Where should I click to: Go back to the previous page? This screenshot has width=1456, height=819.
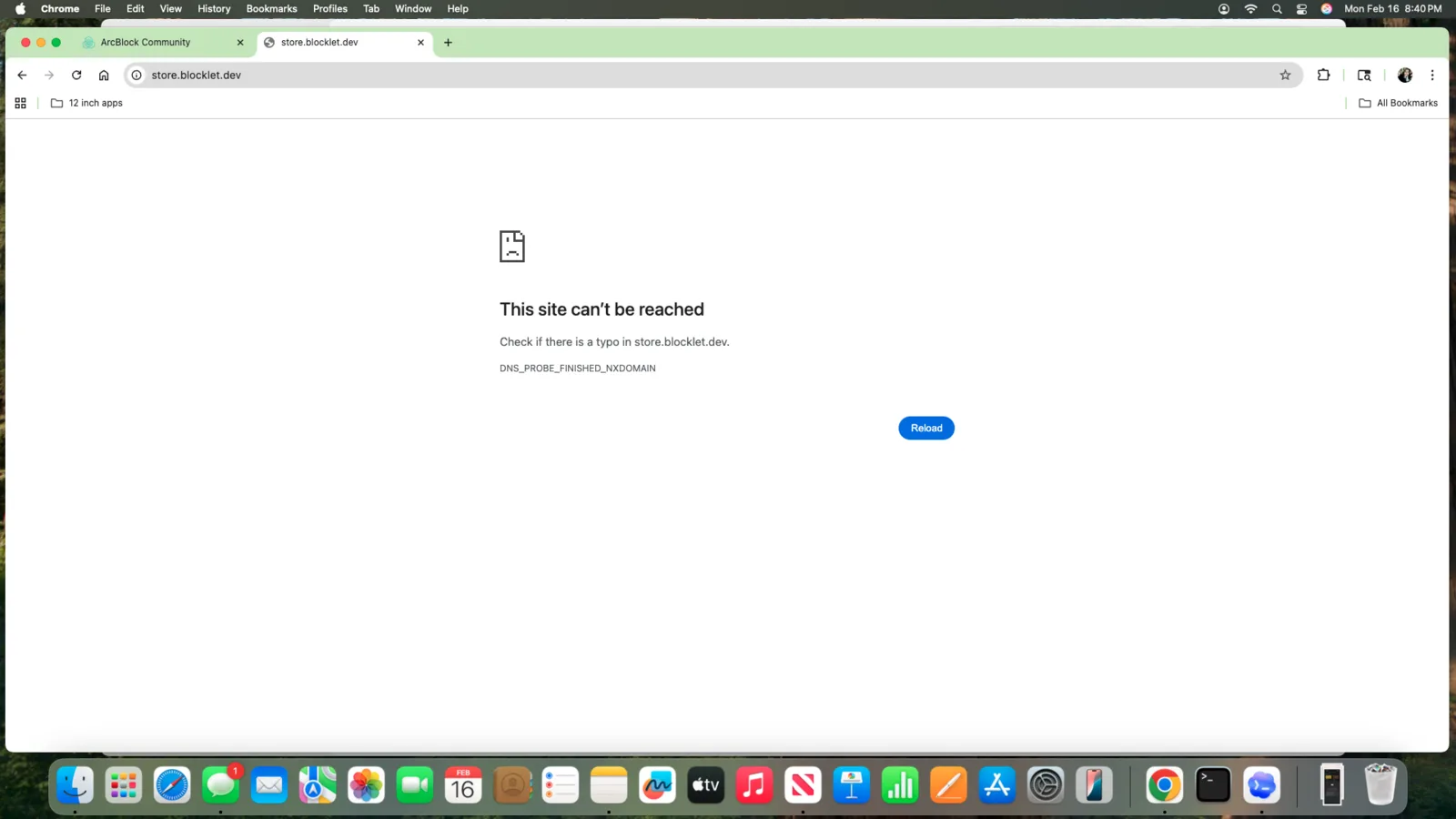(x=22, y=76)
